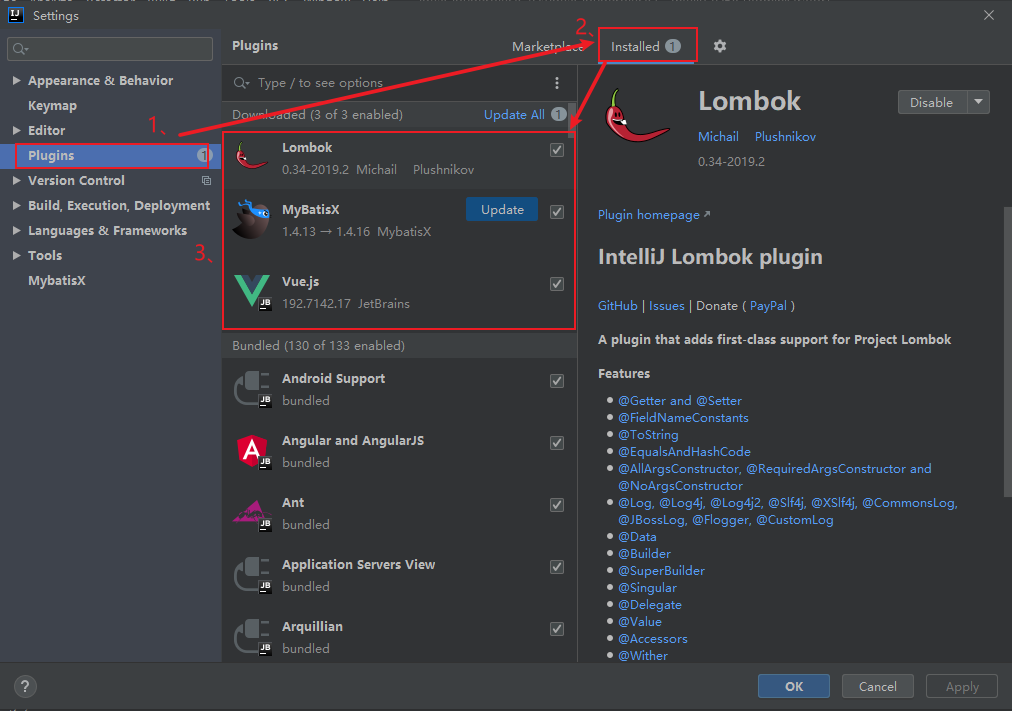Switch to the Marketplace tab

tap(547, 46)
